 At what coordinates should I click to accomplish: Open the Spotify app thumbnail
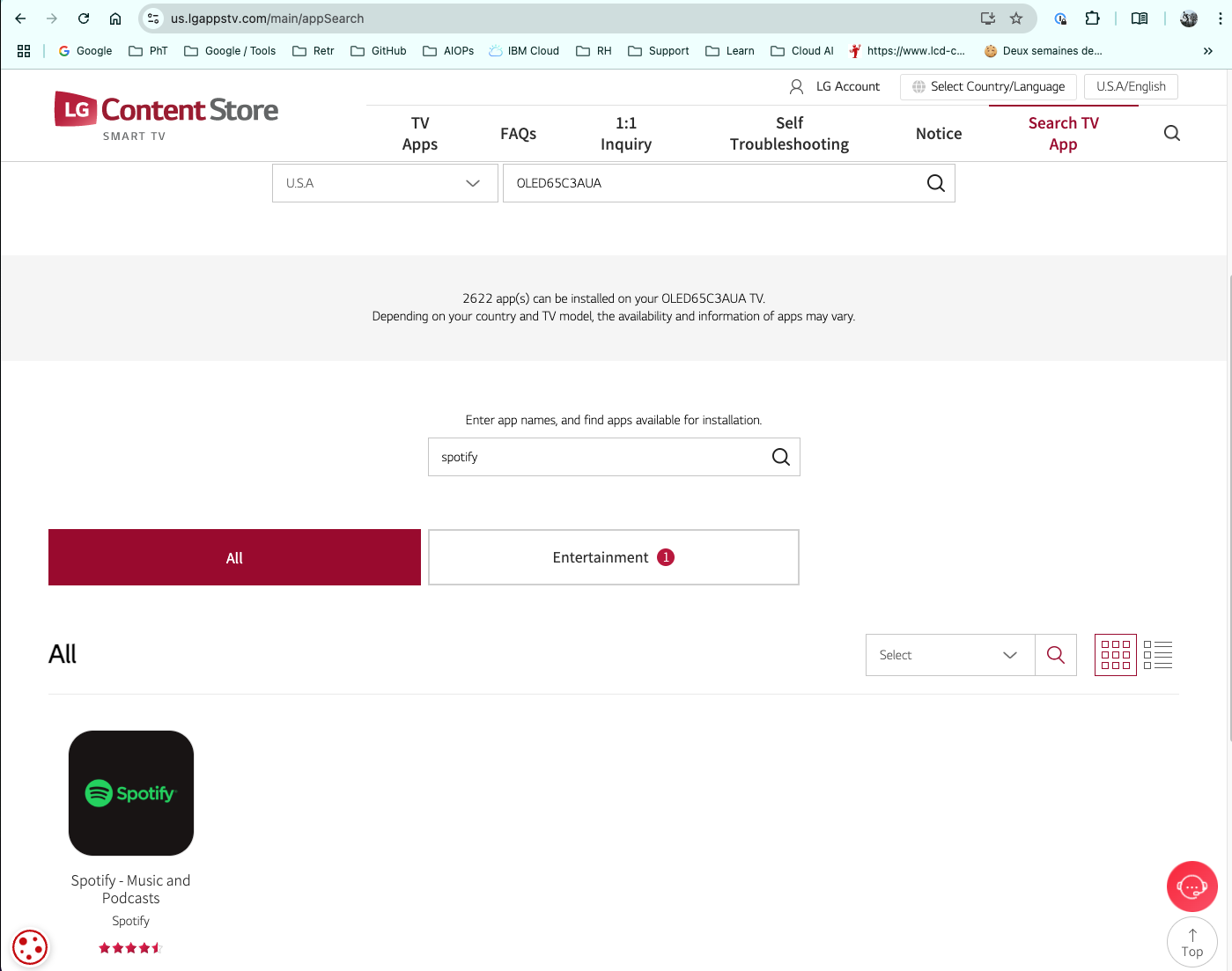pyautogui.click(x=131, y=793)
